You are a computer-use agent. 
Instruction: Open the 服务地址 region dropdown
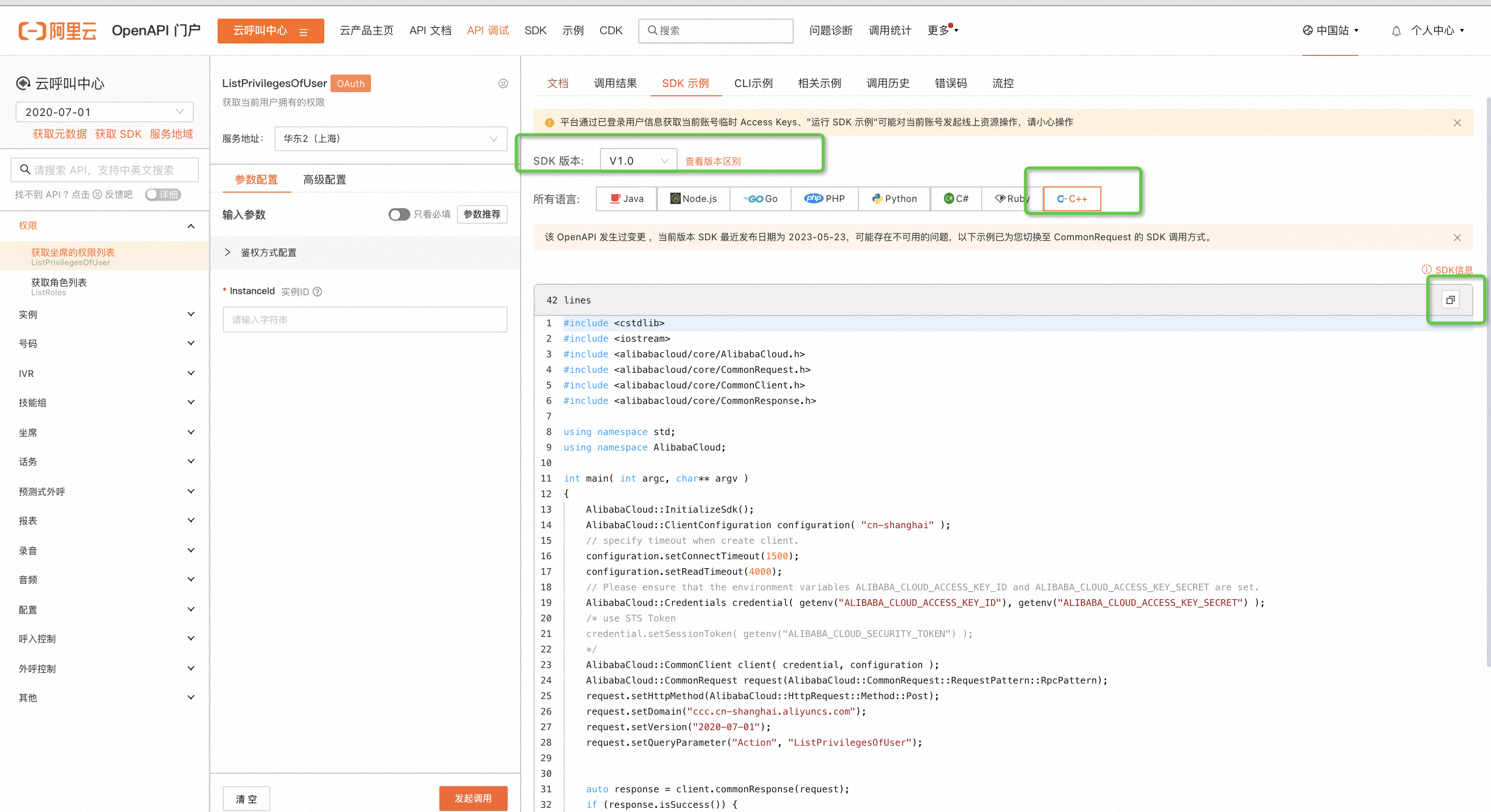391,139
